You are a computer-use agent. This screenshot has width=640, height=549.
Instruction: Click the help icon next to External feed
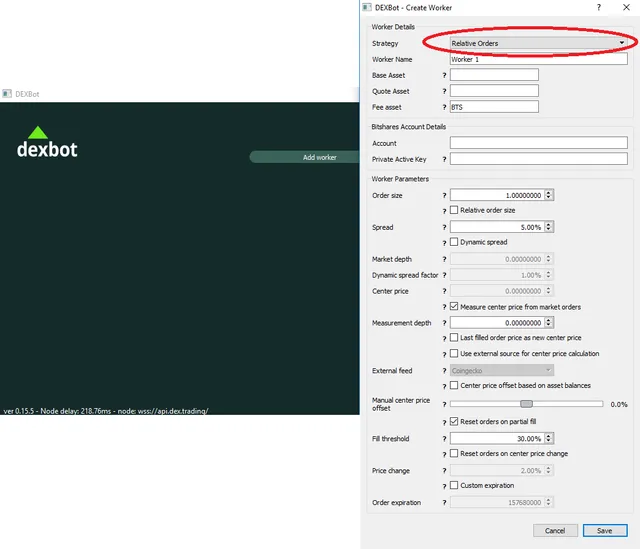444,371
